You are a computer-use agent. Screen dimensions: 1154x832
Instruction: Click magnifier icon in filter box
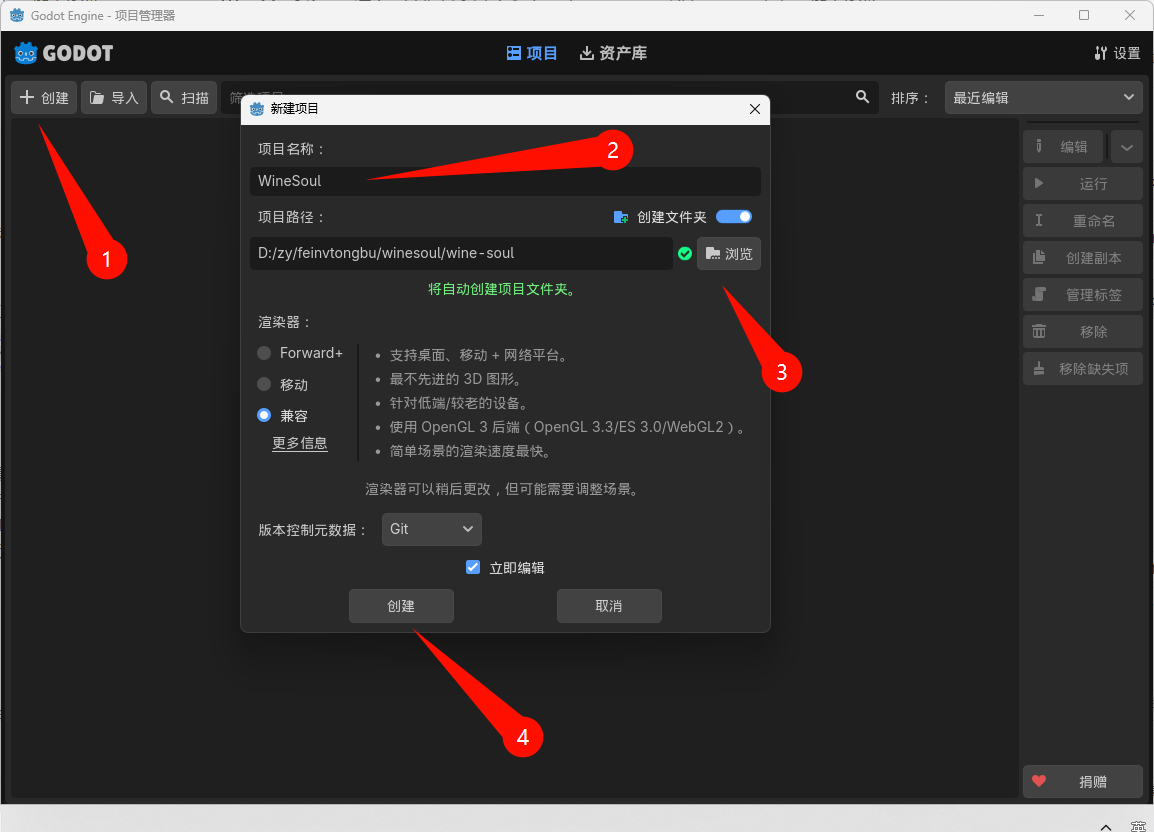click(x=863, y=97)
